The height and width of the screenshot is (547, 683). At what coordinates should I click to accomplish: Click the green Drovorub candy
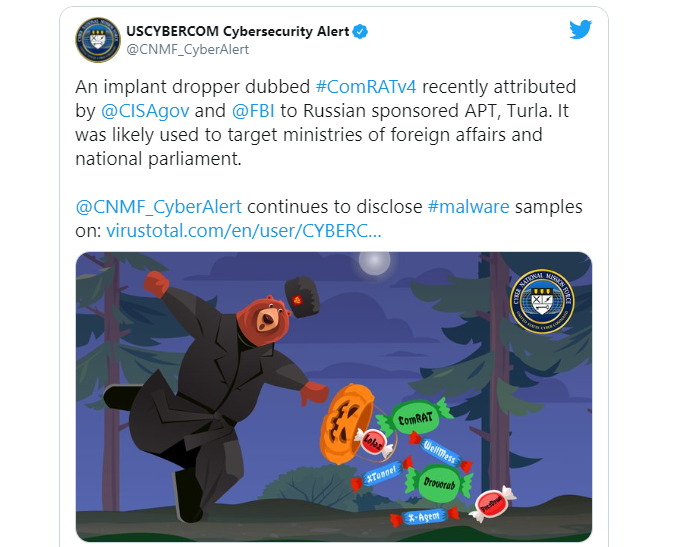(x=439, y=483)
